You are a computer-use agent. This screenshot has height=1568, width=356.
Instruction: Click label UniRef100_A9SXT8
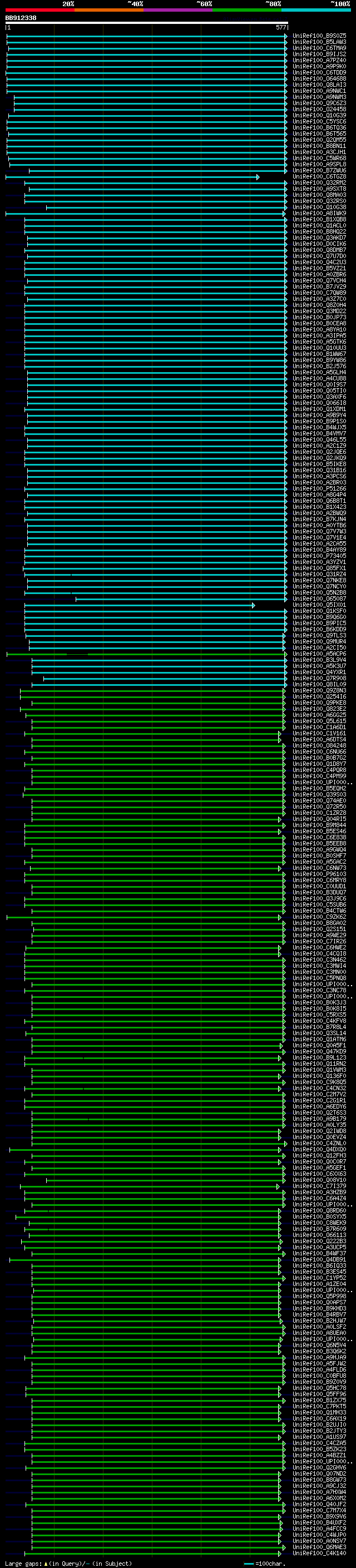(x=319, y=189)
